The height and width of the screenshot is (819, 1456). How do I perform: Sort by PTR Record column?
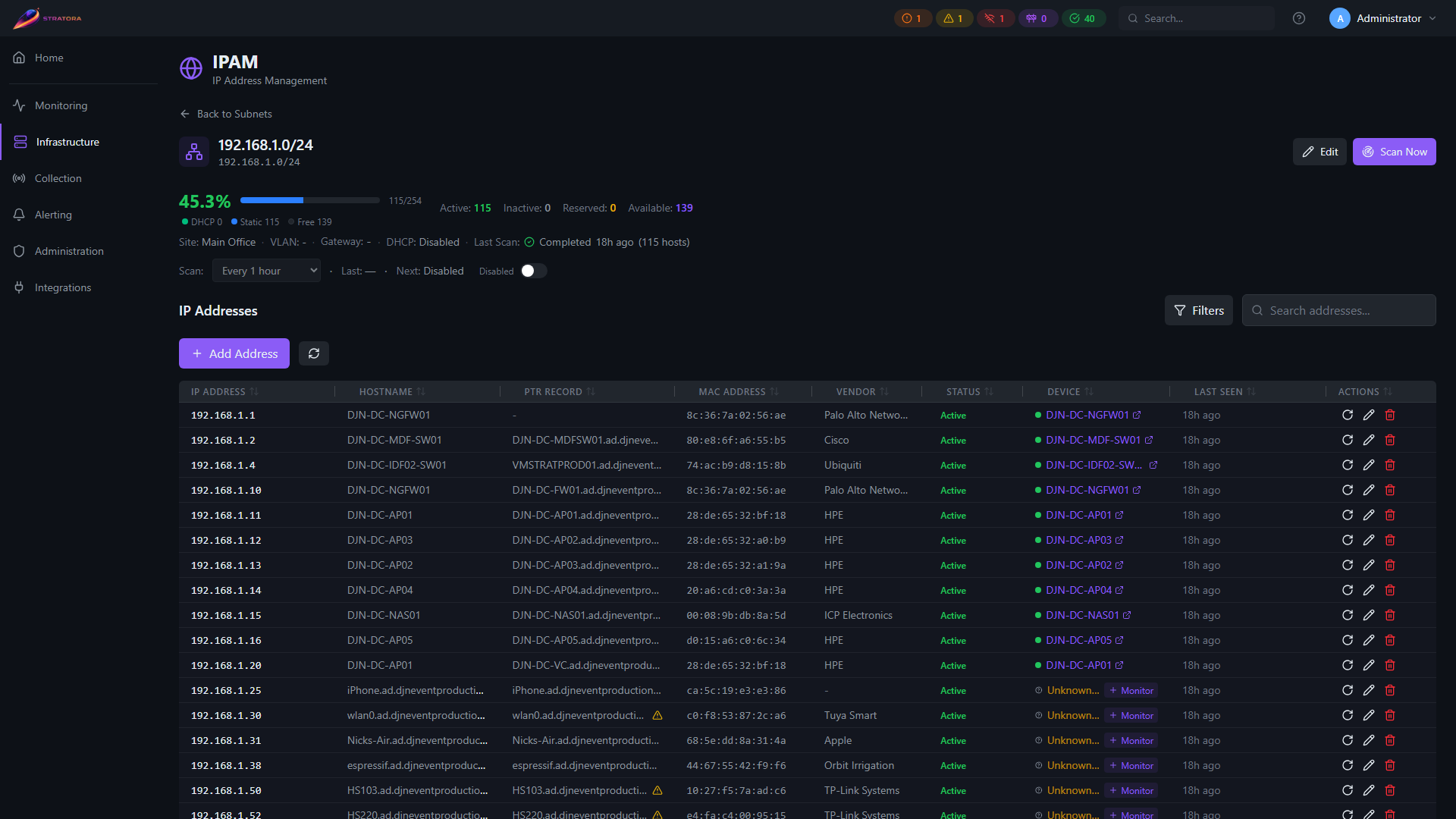pos(560,391)
